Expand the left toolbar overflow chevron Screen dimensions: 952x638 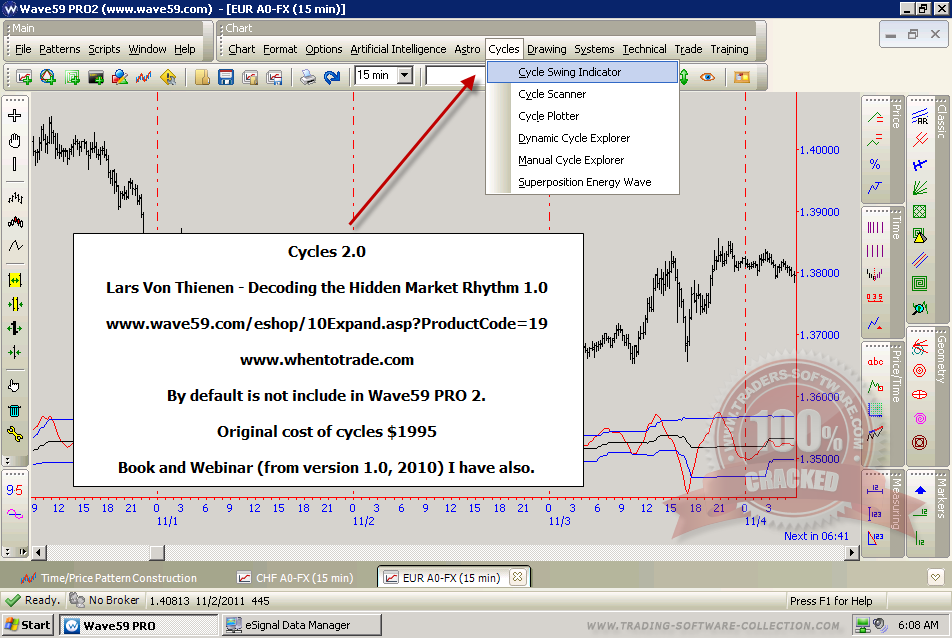8,461
